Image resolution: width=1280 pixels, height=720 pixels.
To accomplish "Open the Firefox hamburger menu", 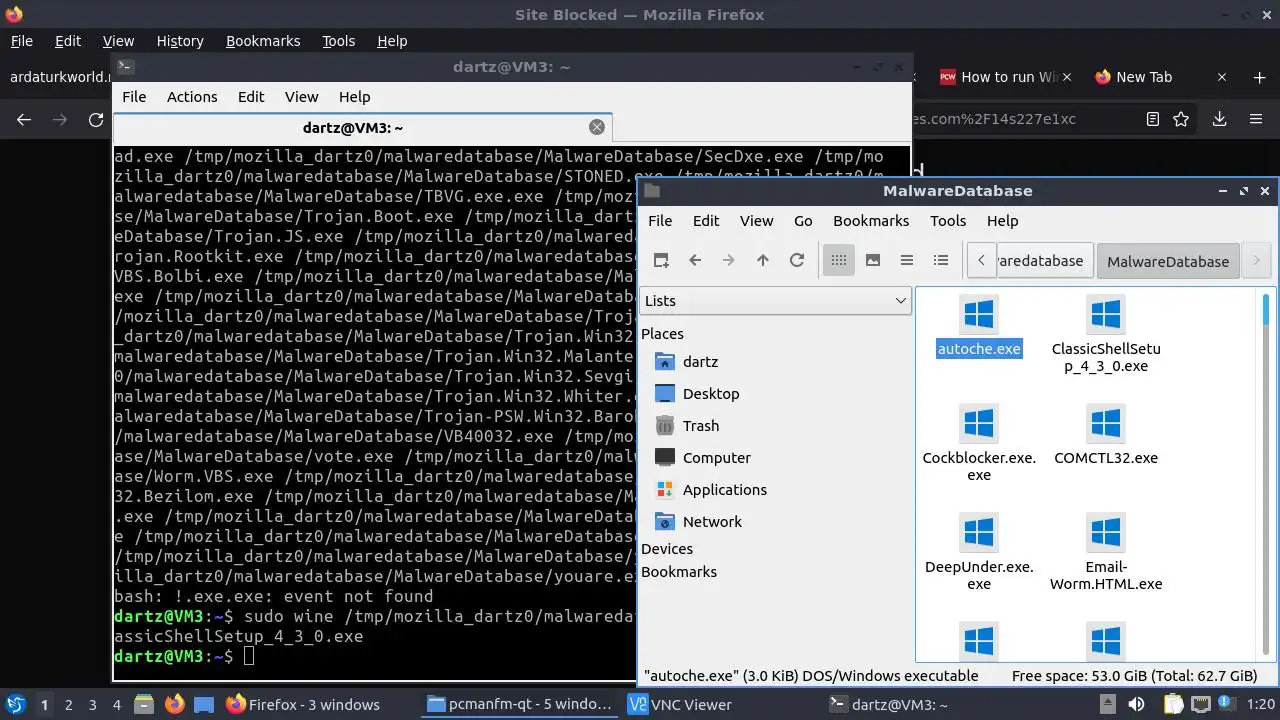I will pyautogui.click(x=1256, y=119).
